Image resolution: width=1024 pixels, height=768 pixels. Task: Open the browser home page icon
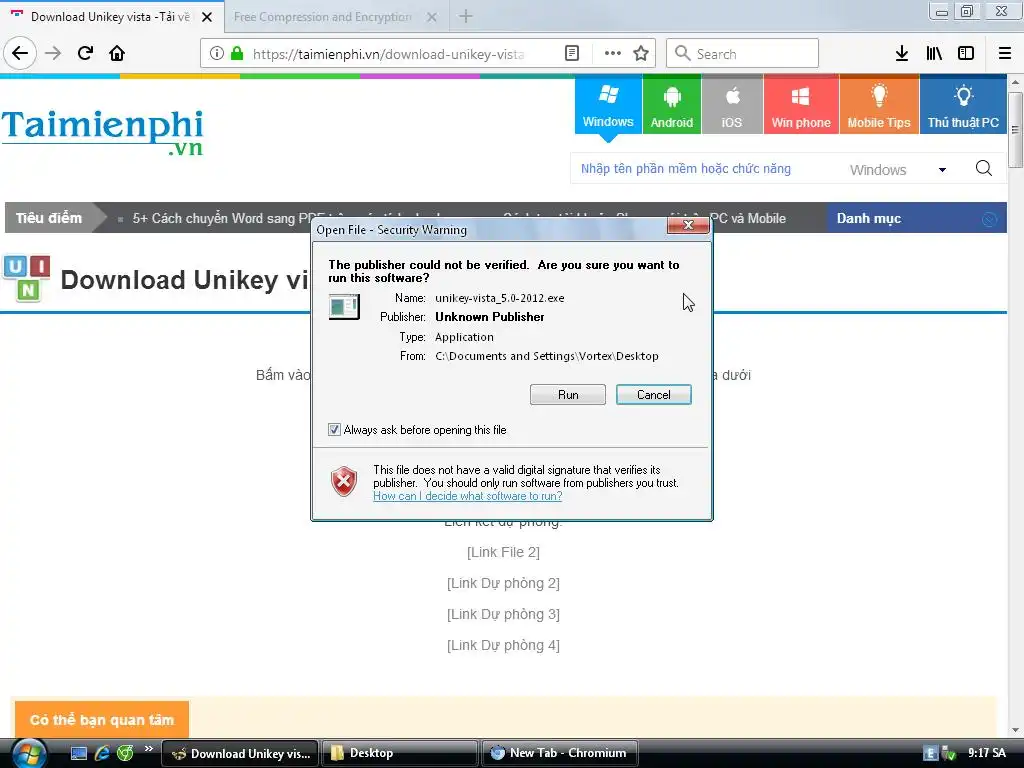click(117, 54)
